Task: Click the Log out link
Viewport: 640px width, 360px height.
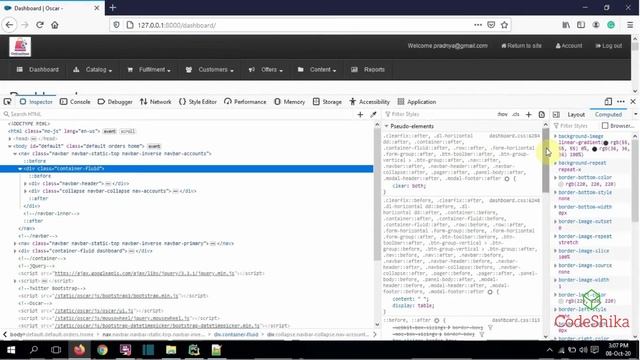Action: (x=609, y=46)
